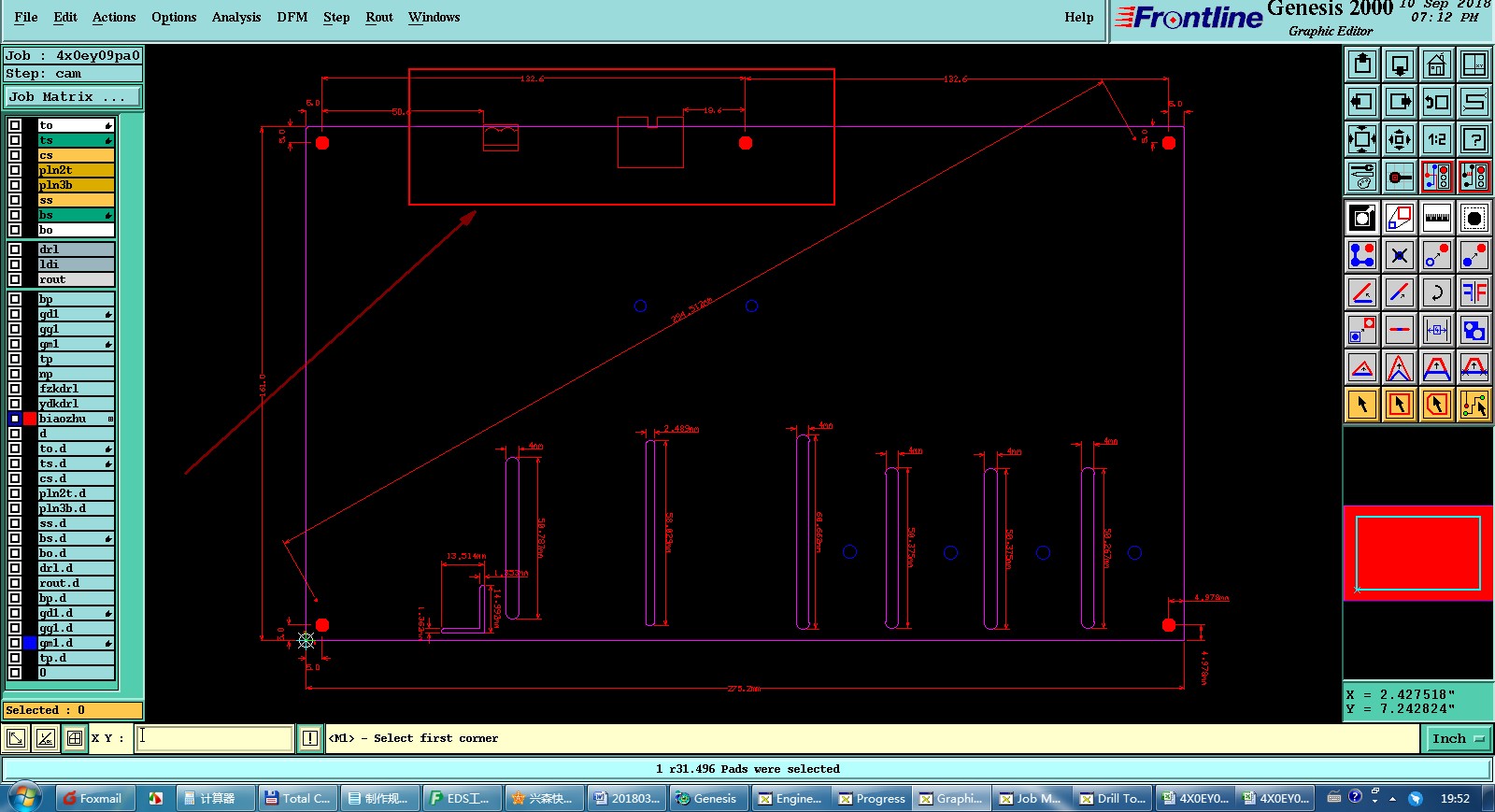This screenshot has height=812, width=1495.
Task: Click the X Y coordinate input field
Action: tap(214, 738)
